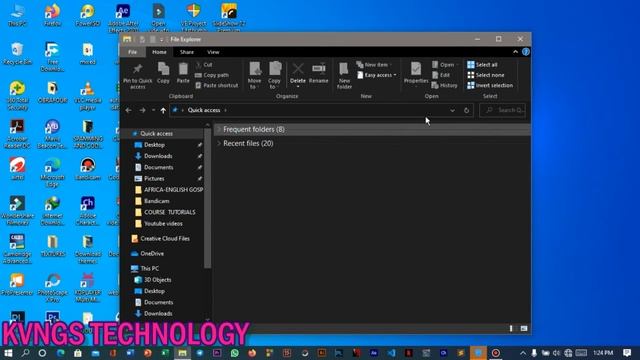Image resolution: width=640 pixels, height=360 pixels.
Task: Open the recent locations dropdown arrow
Action: pos(153,110)
